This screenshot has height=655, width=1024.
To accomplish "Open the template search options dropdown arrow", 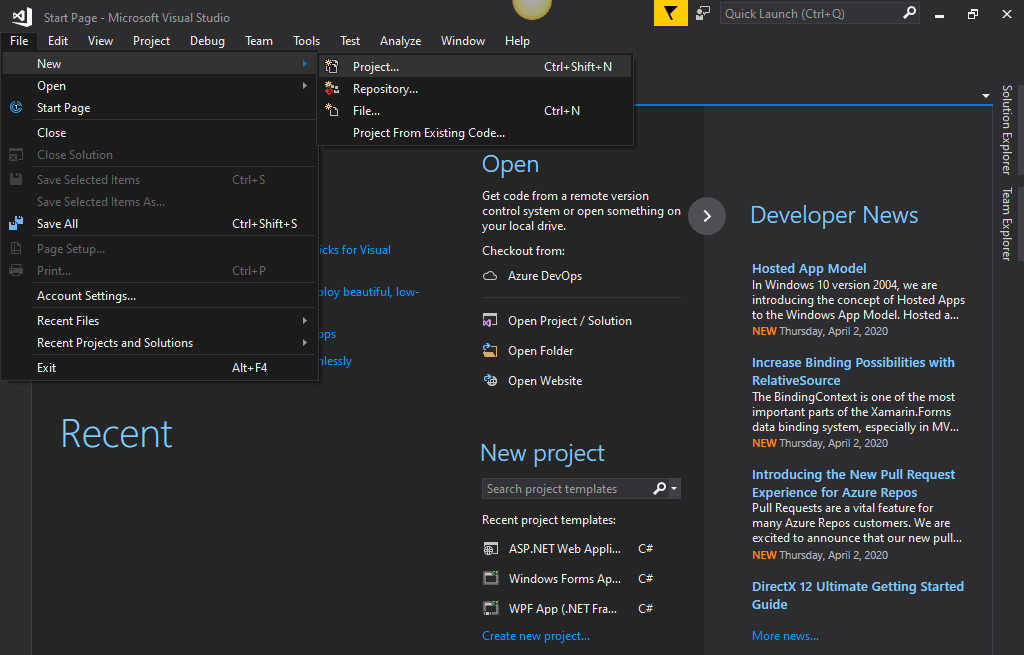I will click(674, 488).
